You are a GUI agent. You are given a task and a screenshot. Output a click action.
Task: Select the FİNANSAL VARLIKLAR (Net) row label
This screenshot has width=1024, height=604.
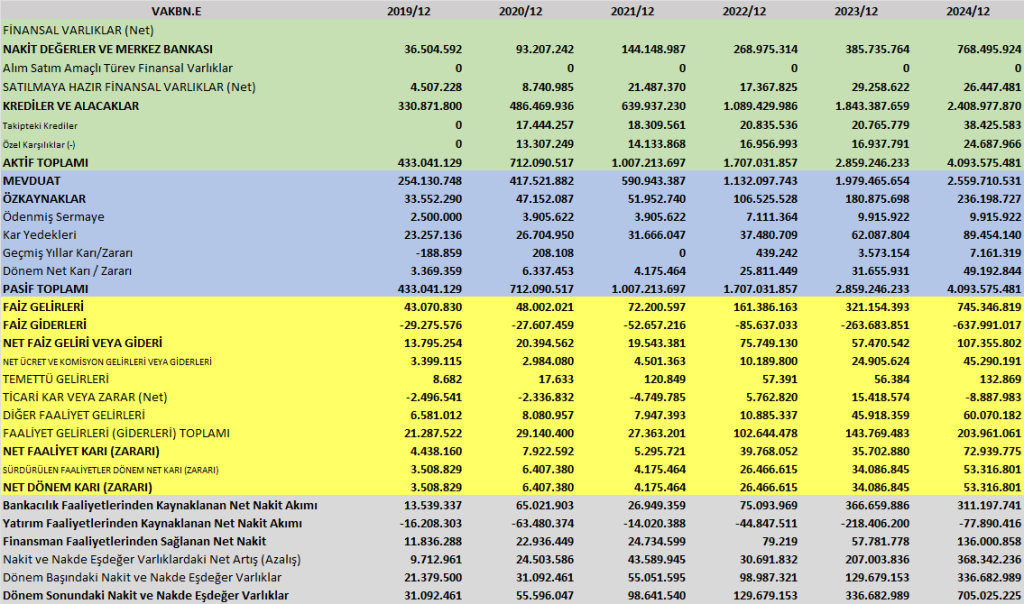click(78, 30)
